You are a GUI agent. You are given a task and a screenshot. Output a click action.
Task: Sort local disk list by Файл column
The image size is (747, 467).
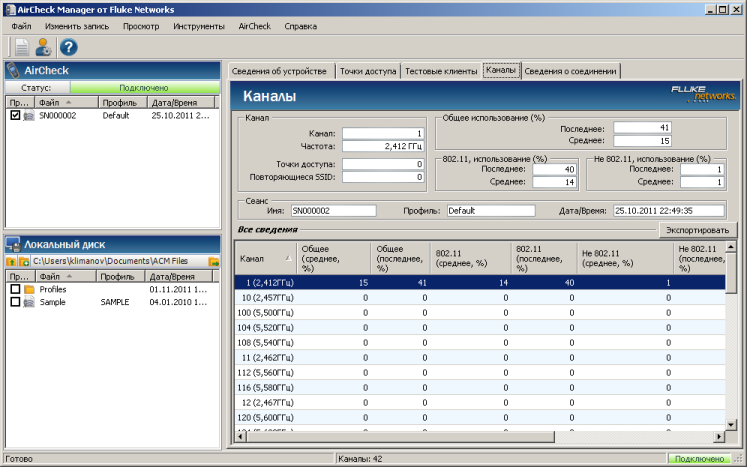pyautogui.click(x=65, y=276)
